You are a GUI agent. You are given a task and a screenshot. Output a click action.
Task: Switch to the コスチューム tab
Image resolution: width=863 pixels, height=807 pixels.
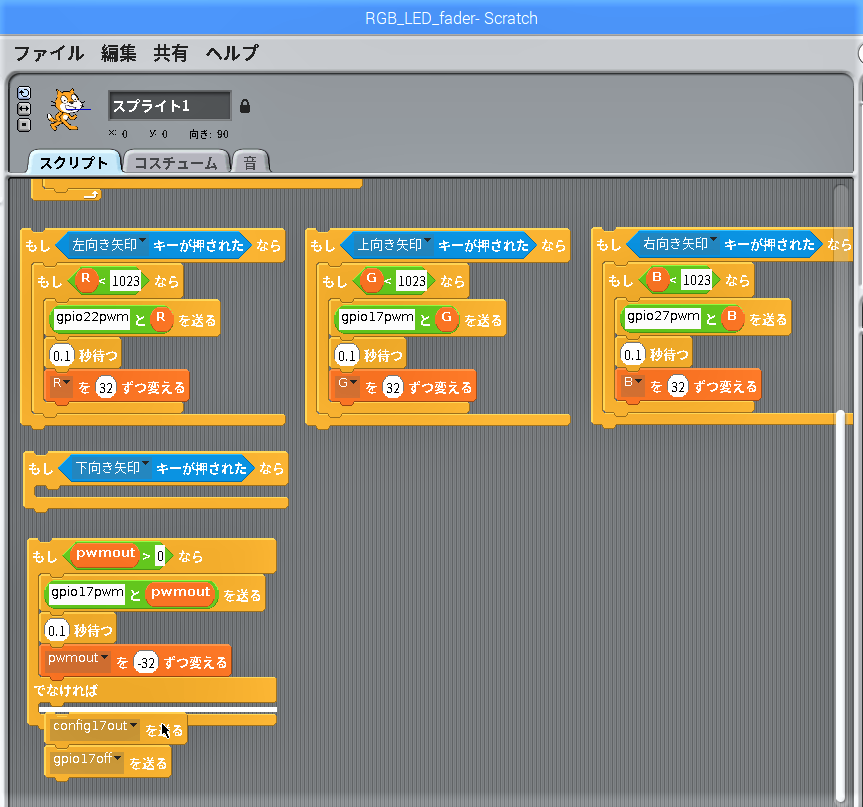(176, 163)
